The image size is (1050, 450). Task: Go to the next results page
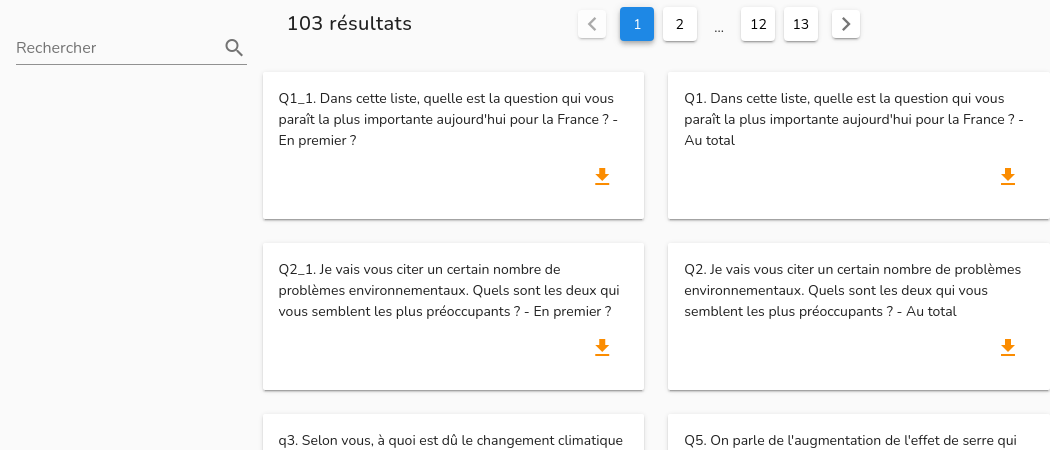[x=846, y=24]
